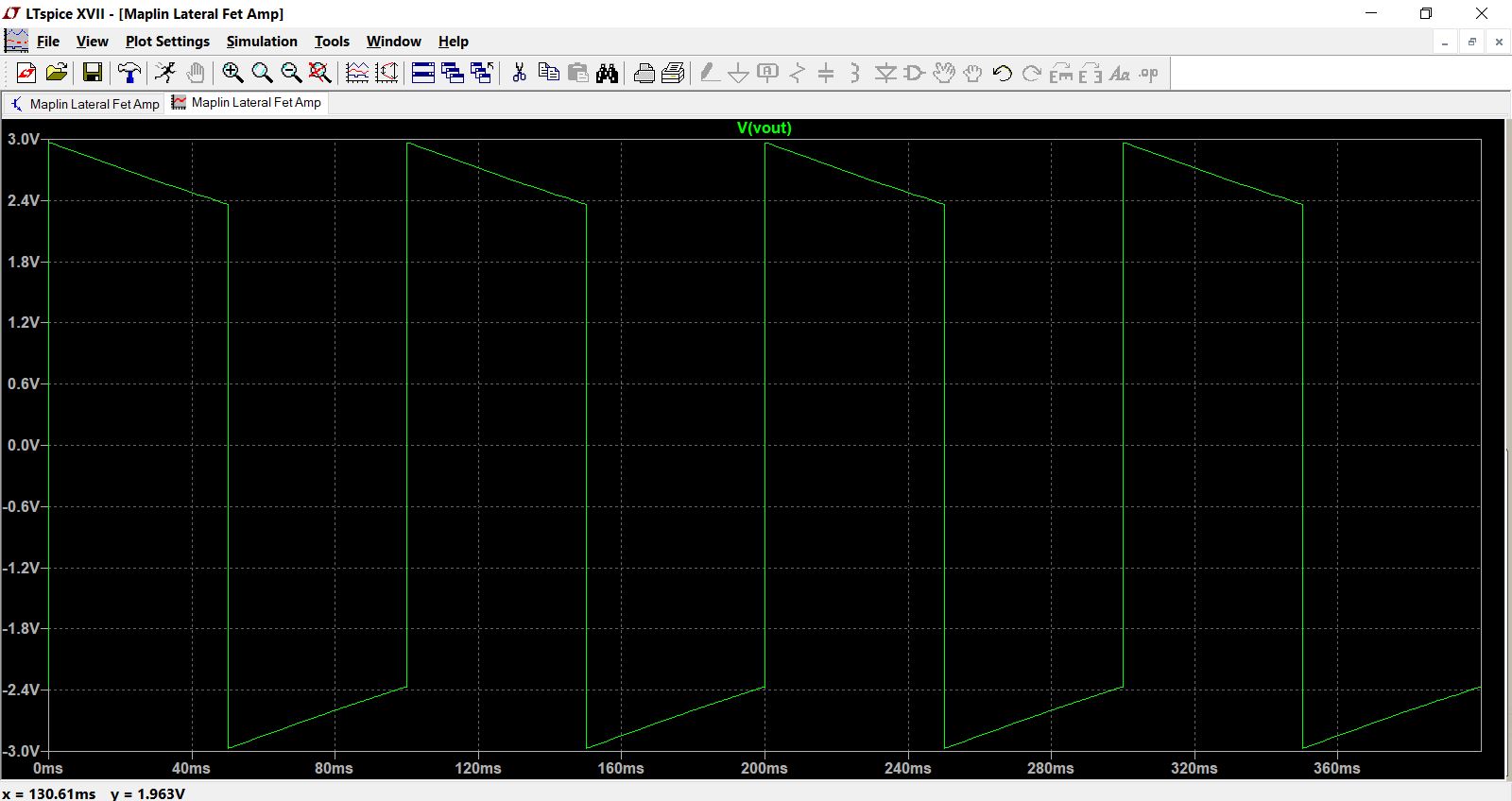Switch to the waveform Maplin Lateral Fet Amp tab
The height and width of the screenshot is (801, 1512).
pos(247,103)
